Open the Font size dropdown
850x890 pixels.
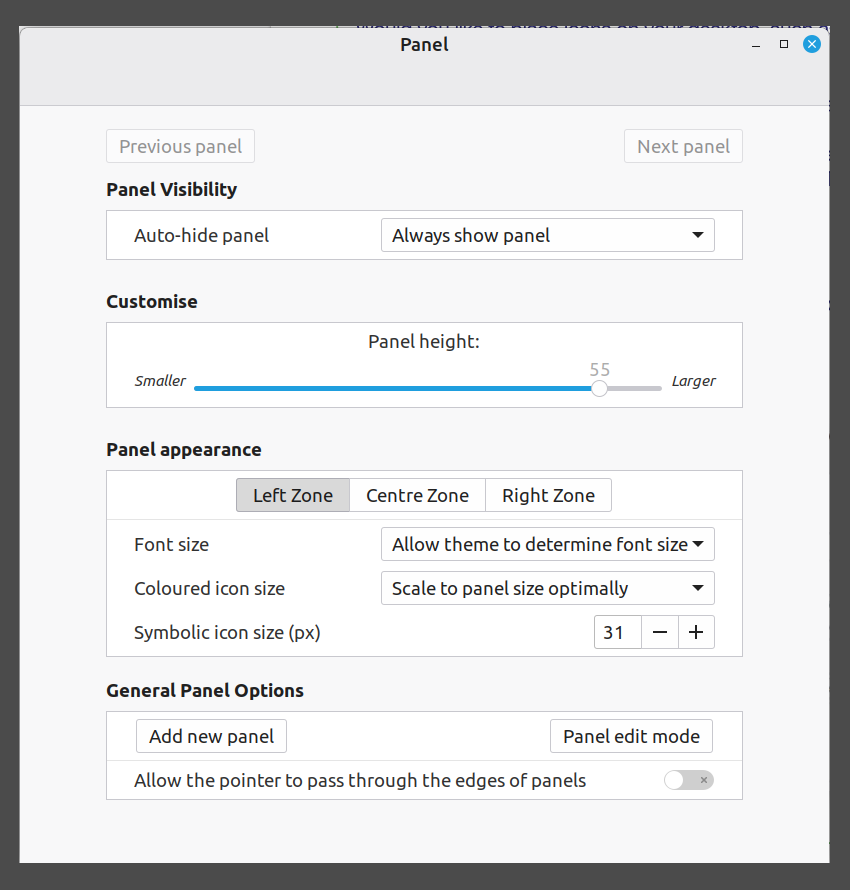click(547, 544)
